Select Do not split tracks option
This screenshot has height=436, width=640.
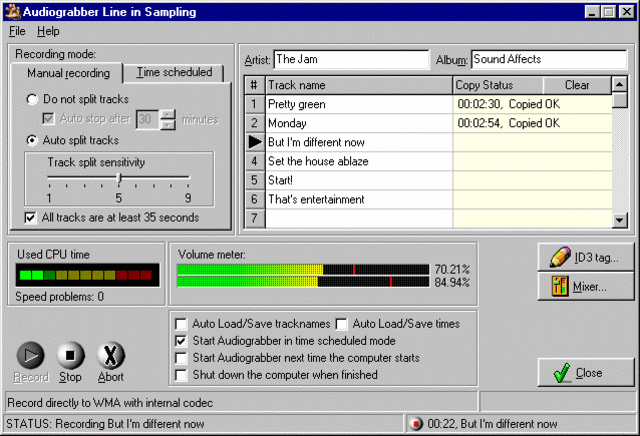33,100
